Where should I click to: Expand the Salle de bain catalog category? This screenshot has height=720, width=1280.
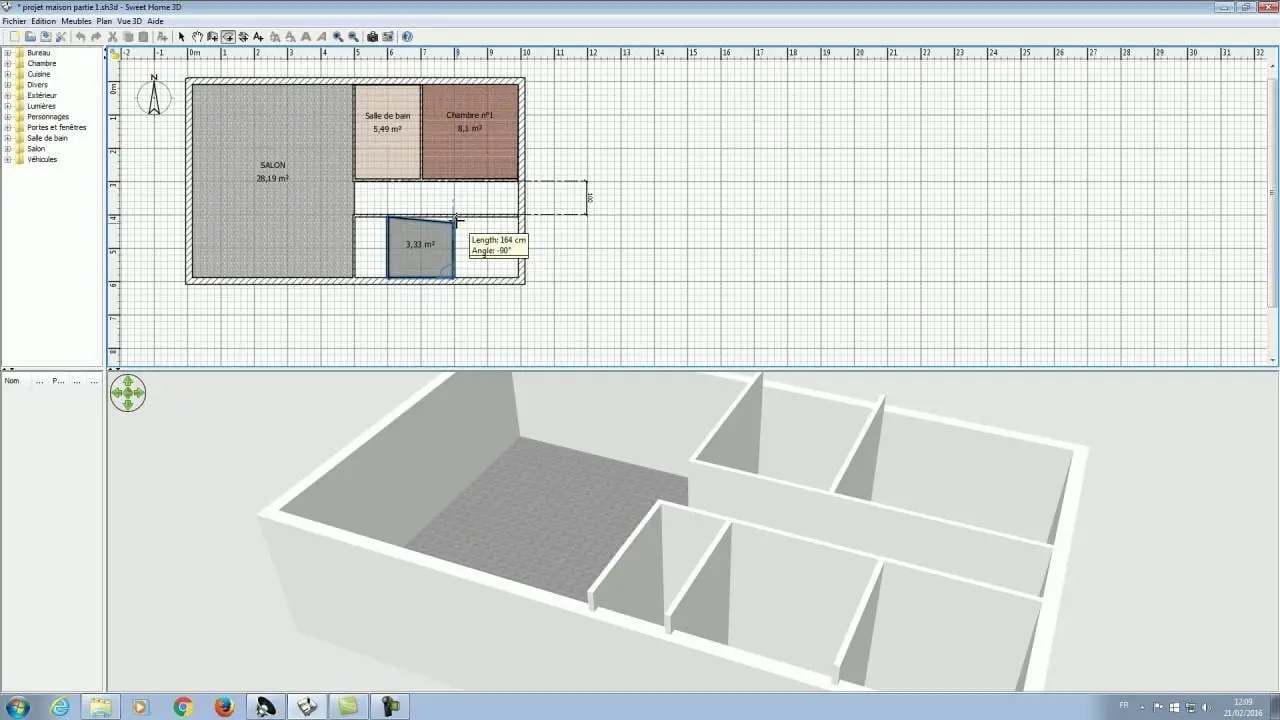tap(7, 138)
